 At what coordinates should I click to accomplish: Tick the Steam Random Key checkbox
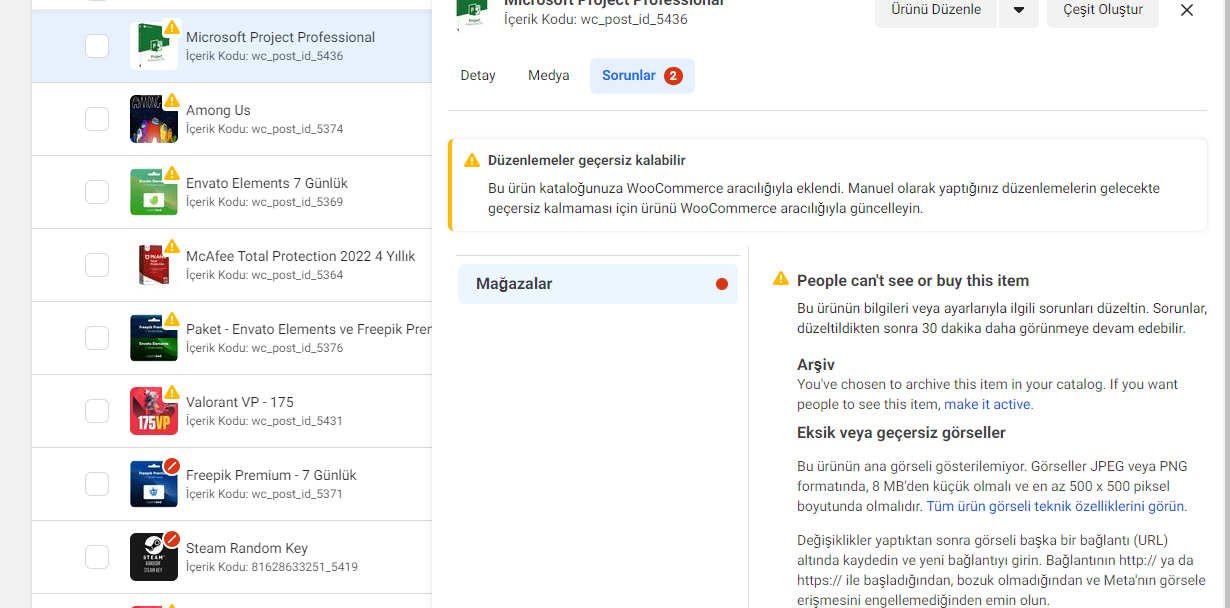(x=97, y=557)
